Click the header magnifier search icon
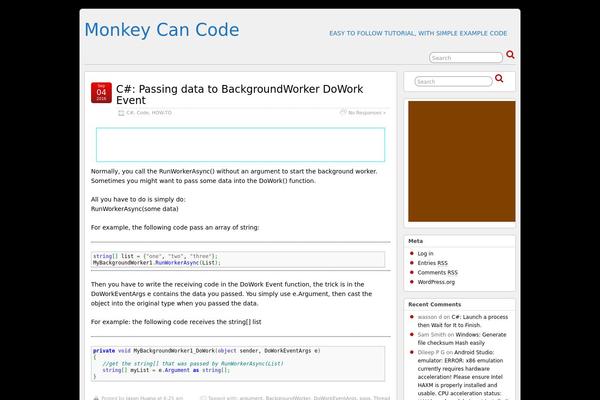 click(510, 55)
